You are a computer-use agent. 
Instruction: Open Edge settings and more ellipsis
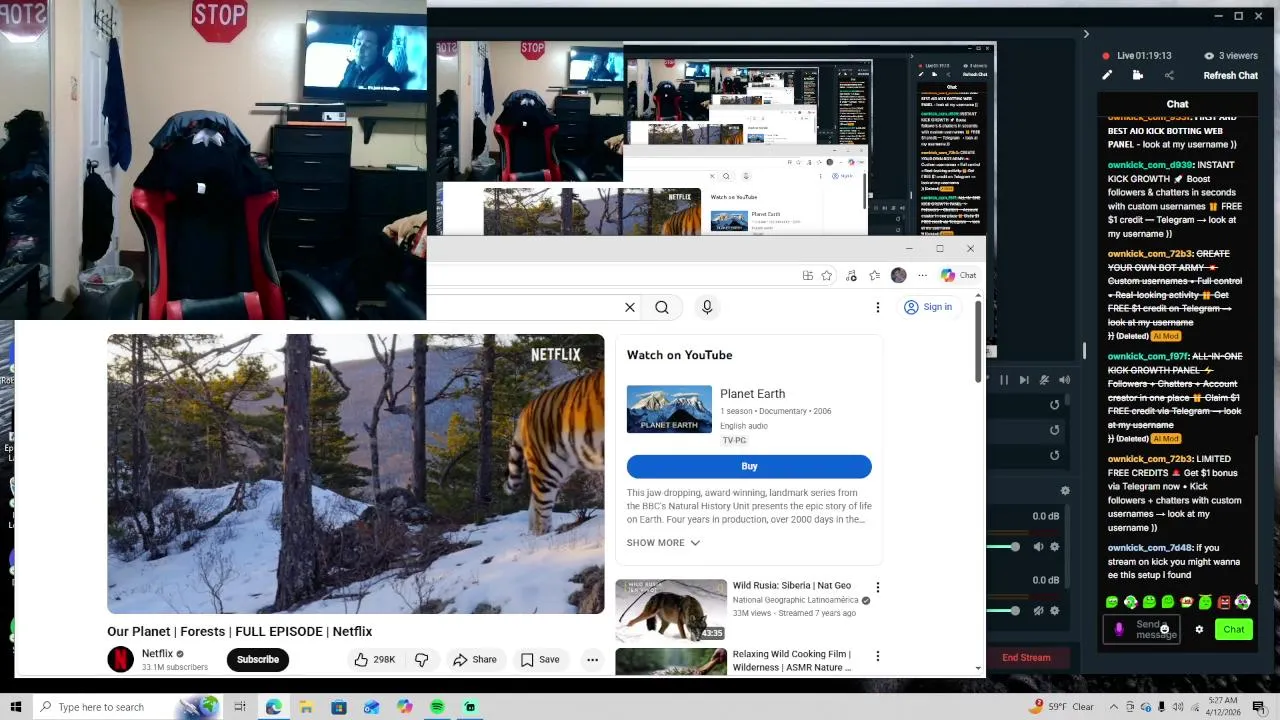tap(923, 276)
